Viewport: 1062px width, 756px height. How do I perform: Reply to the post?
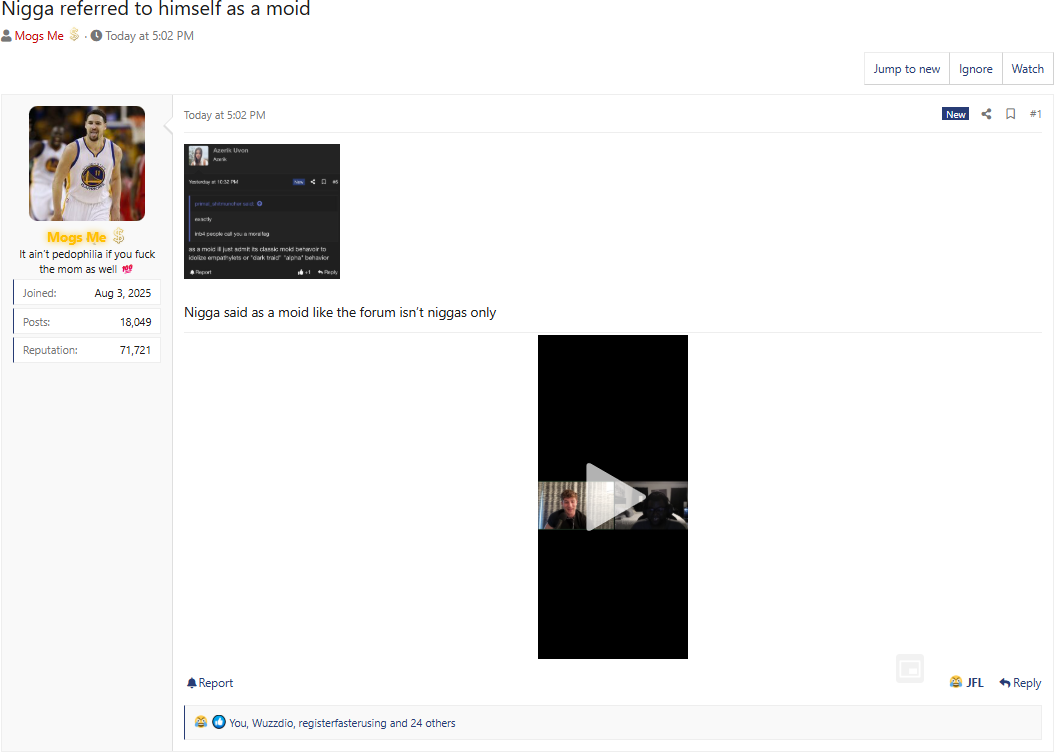click(1020, 684)
